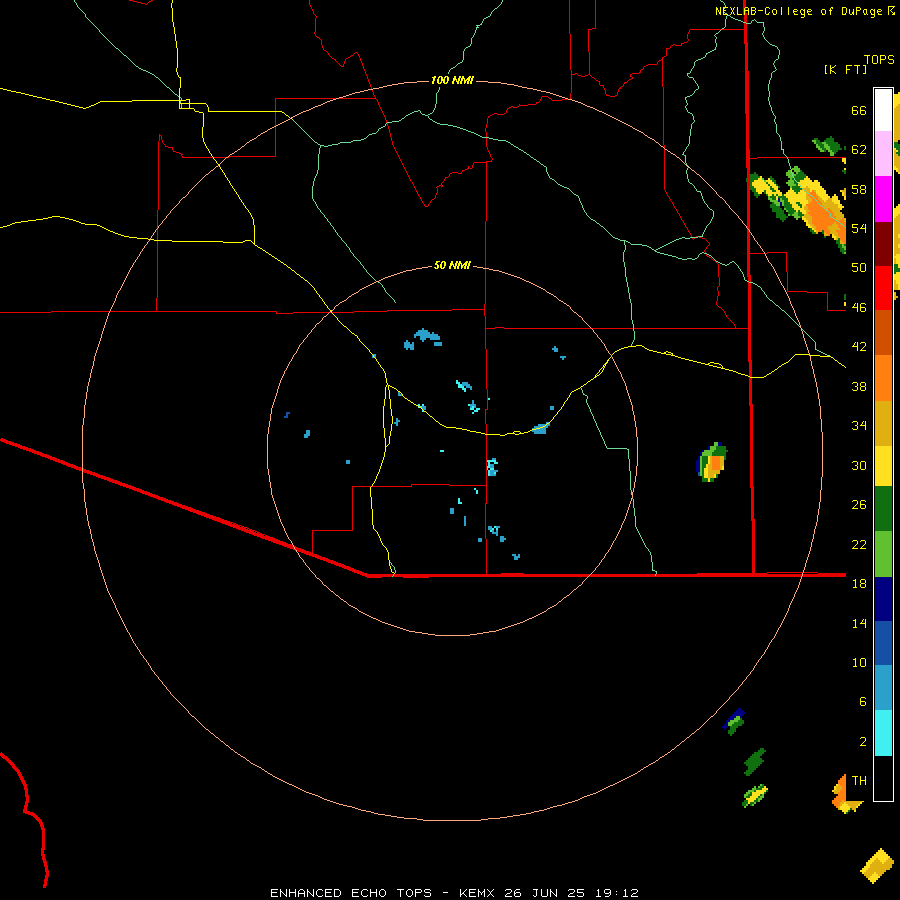The image size is (900, 900).
Task: Pick the navy blue legend swatch
Action: tap(883, 599)
